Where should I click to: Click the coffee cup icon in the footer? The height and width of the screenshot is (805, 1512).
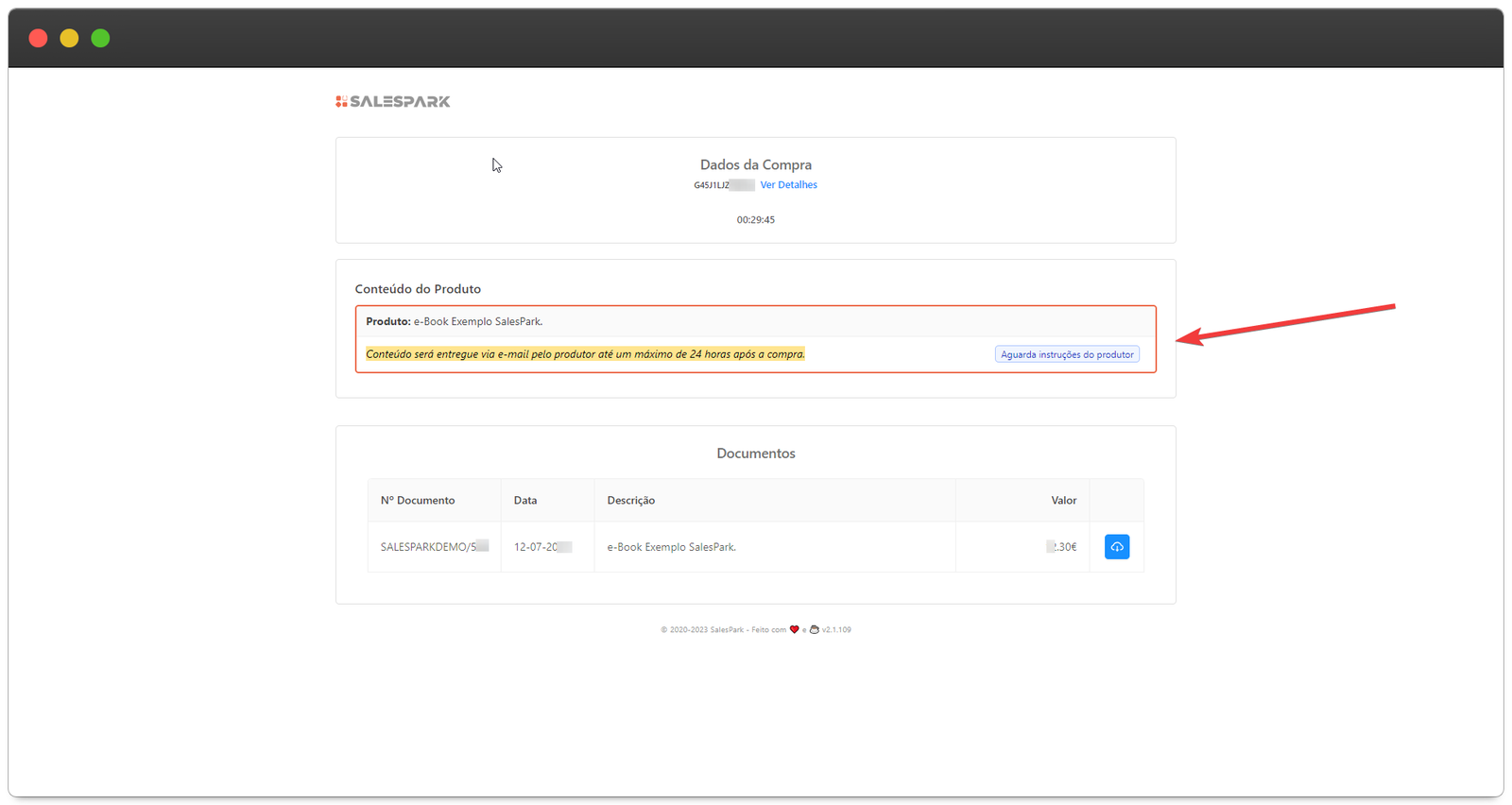(814, 629)
